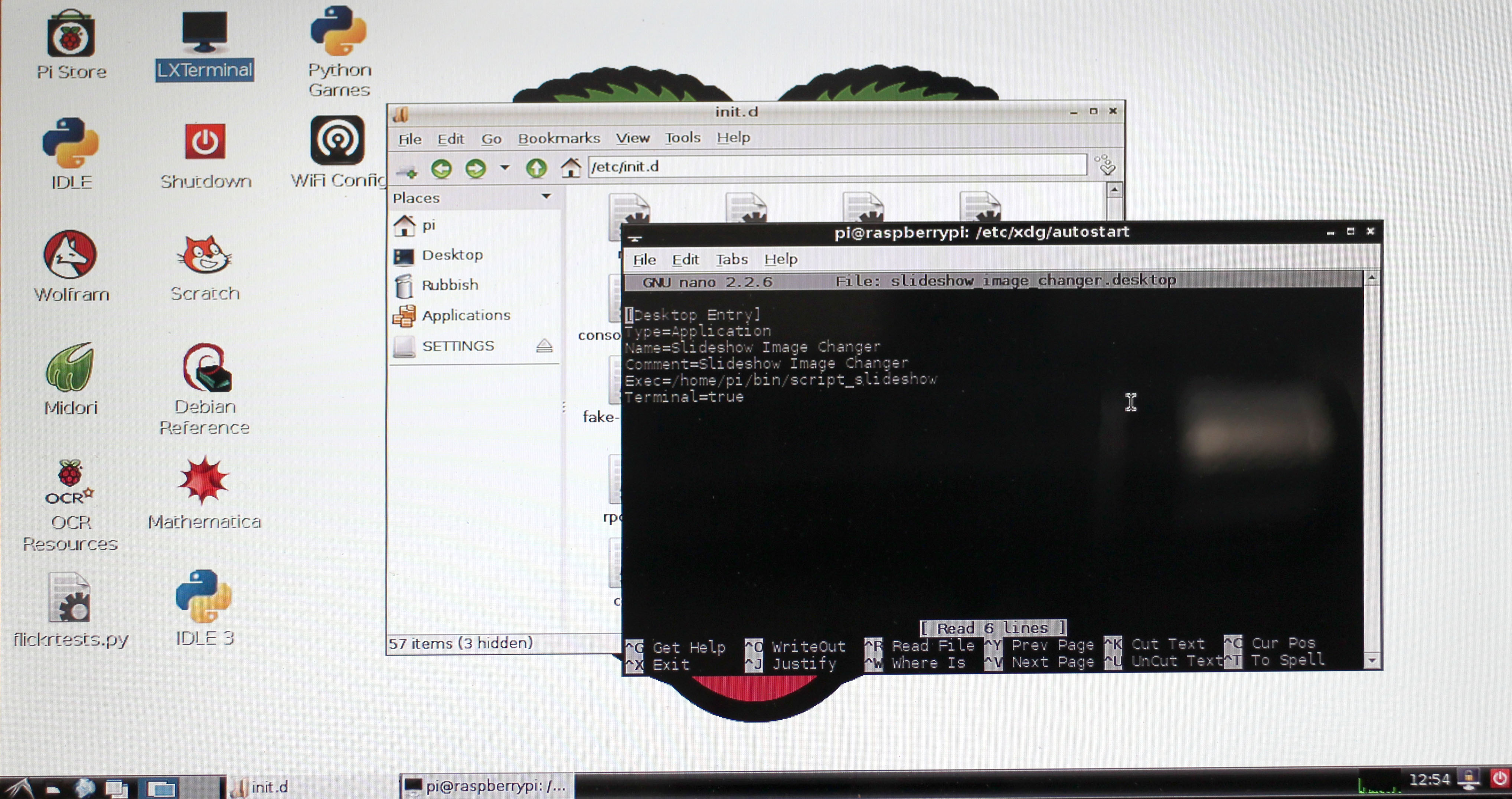
Task: Open WiFi Config desktop icon
Action: [x=337, y=140]
